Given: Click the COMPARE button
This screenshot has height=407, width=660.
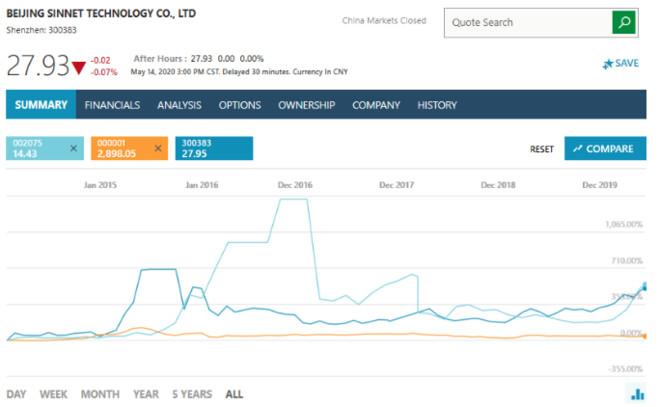Looking at the screenshot, I should 605,148.
